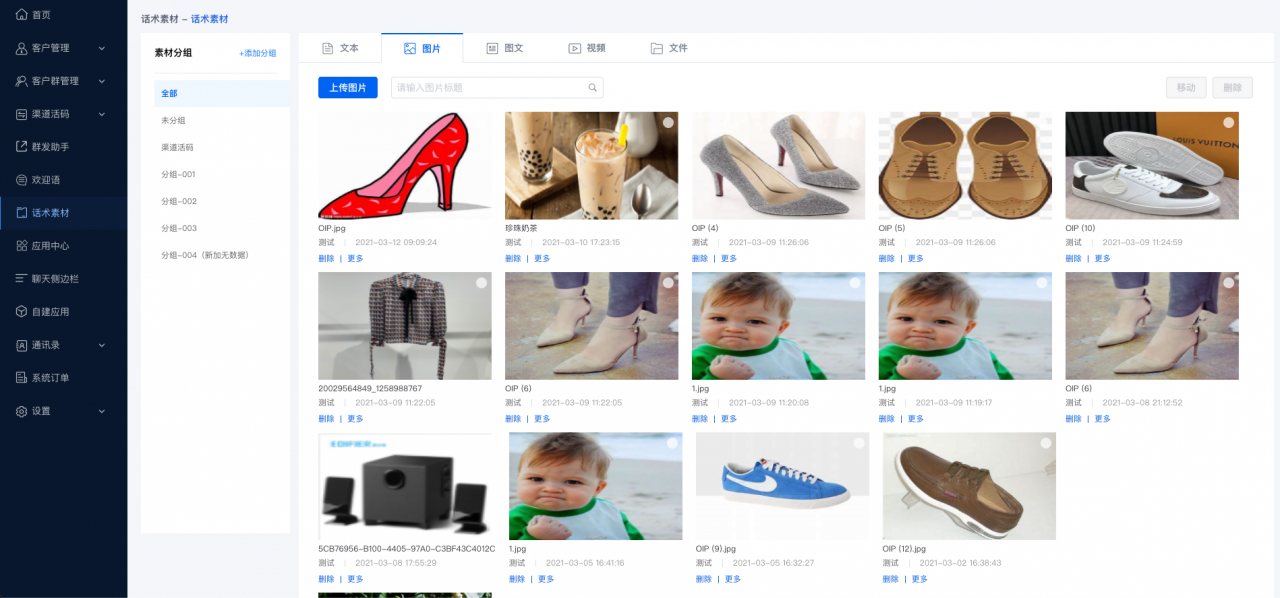Expand the 客户管理 chevron
The height and width of the screenshot is (598, 1280).
pyautogui.click(x=102, y=48)
